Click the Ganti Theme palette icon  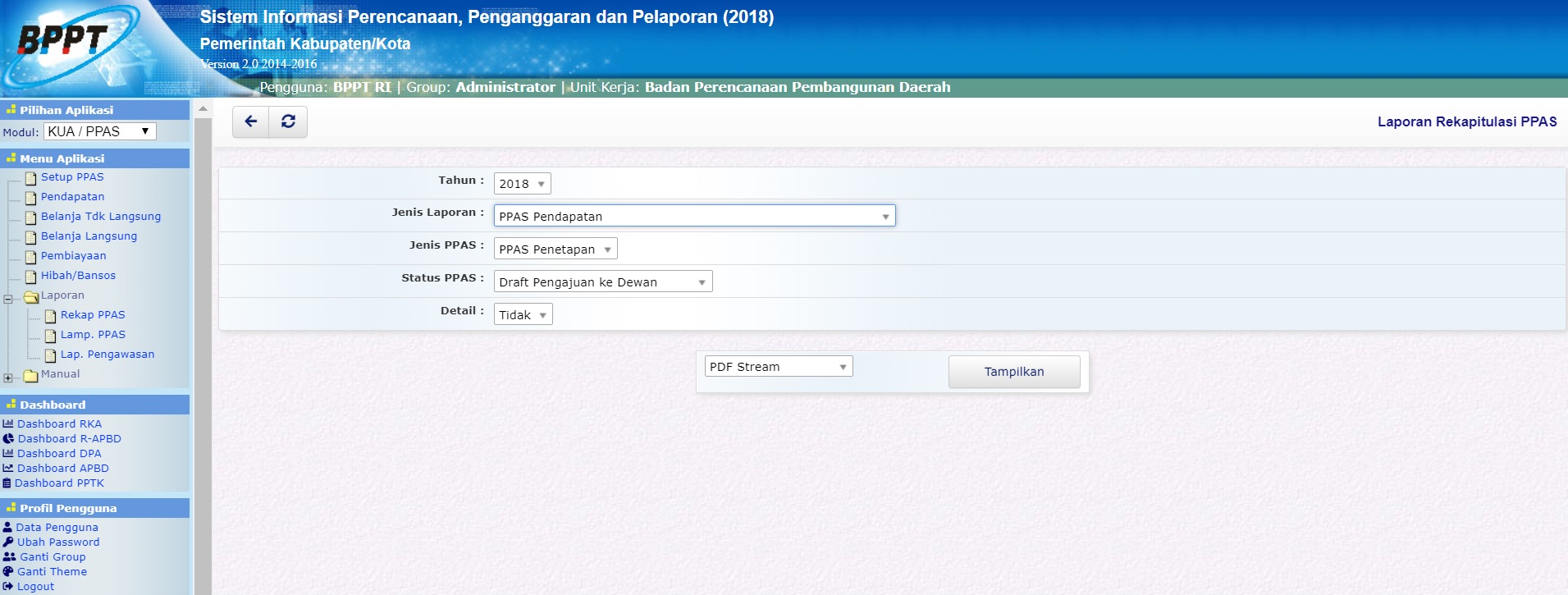(x=8, y=571)
